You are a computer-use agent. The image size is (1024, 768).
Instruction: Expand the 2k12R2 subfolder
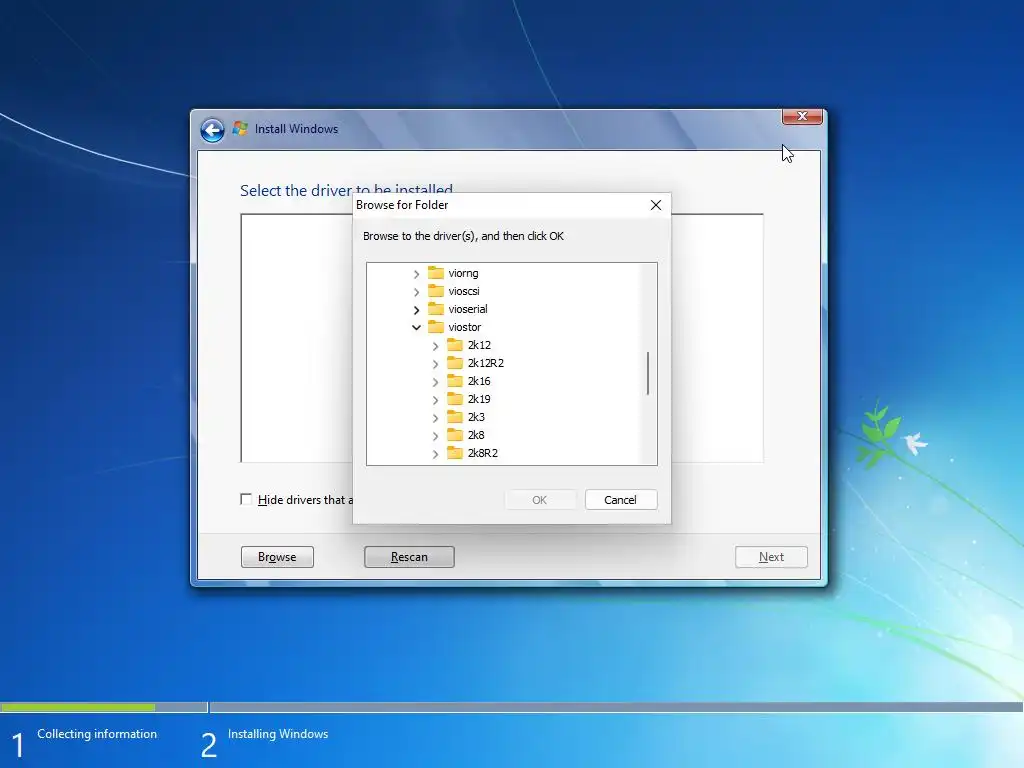[436, 364]
